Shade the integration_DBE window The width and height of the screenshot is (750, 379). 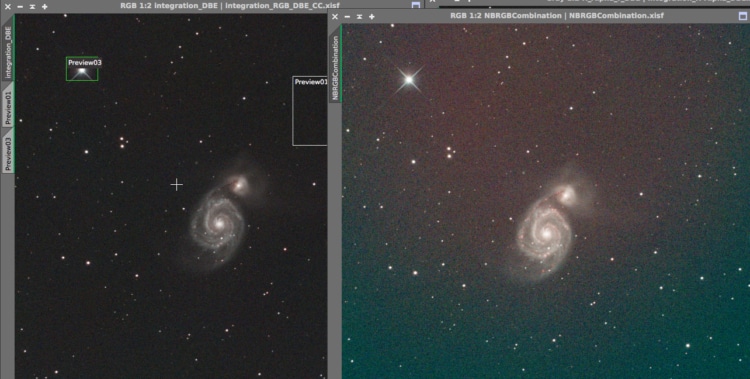32,7
